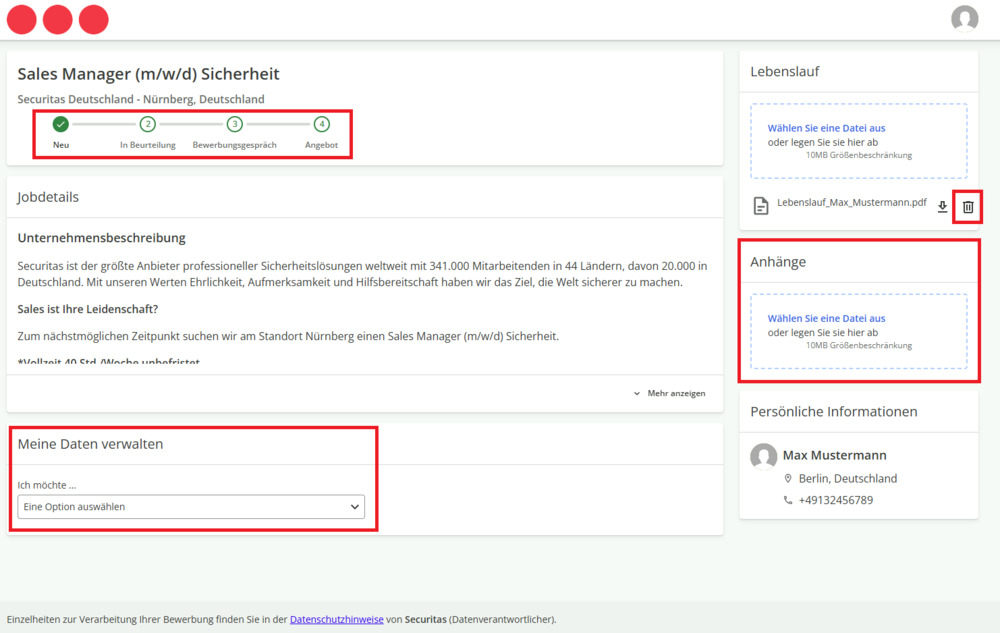Select step 4 Angebot

(321, 125)
